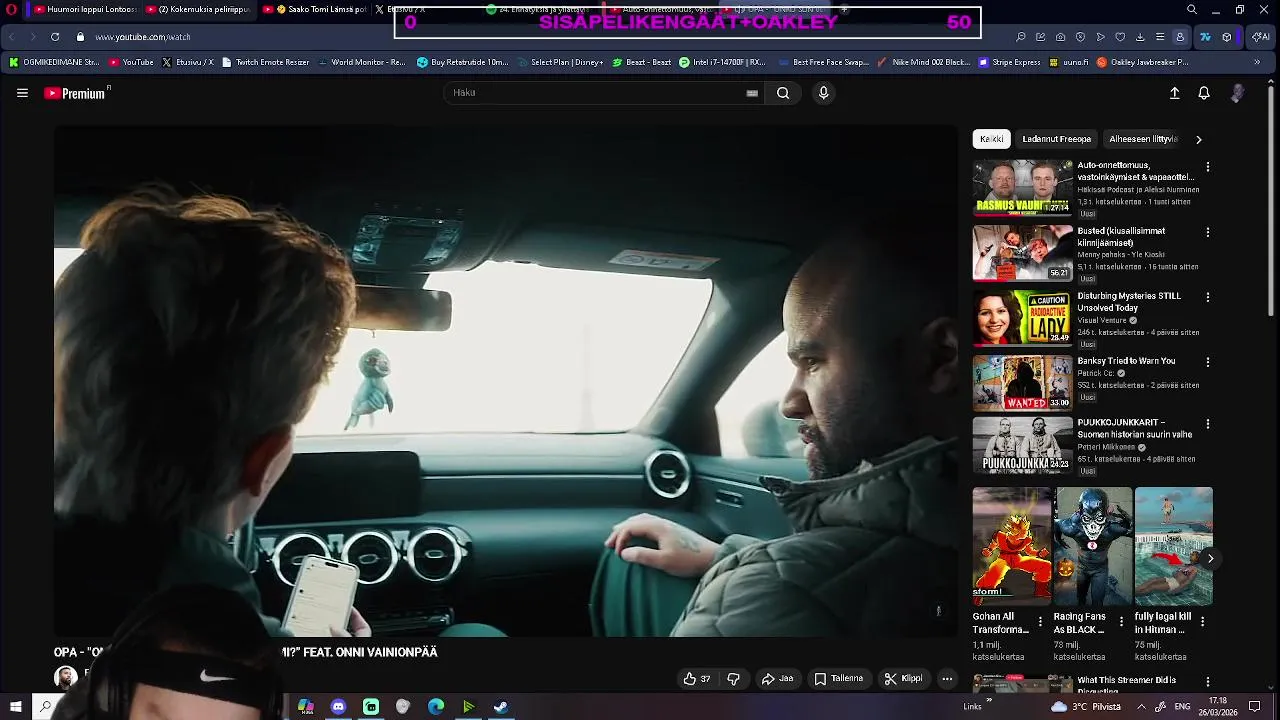Open browser downloads icon in toolbar
The height and width of the screenshot is (720, 1280).
[1140, 37]
